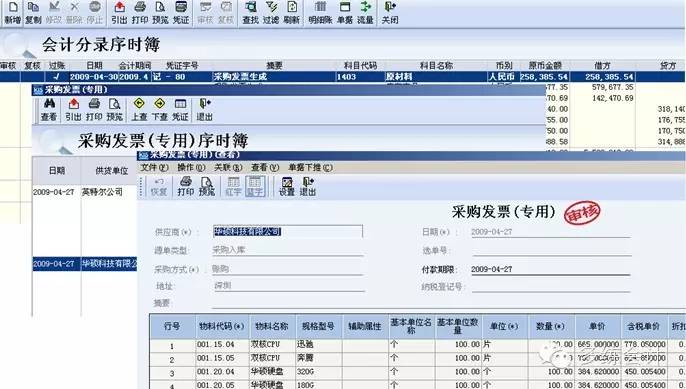
Task: Click the empty 纳税登记号 field
Action: (x=551, y=287)
